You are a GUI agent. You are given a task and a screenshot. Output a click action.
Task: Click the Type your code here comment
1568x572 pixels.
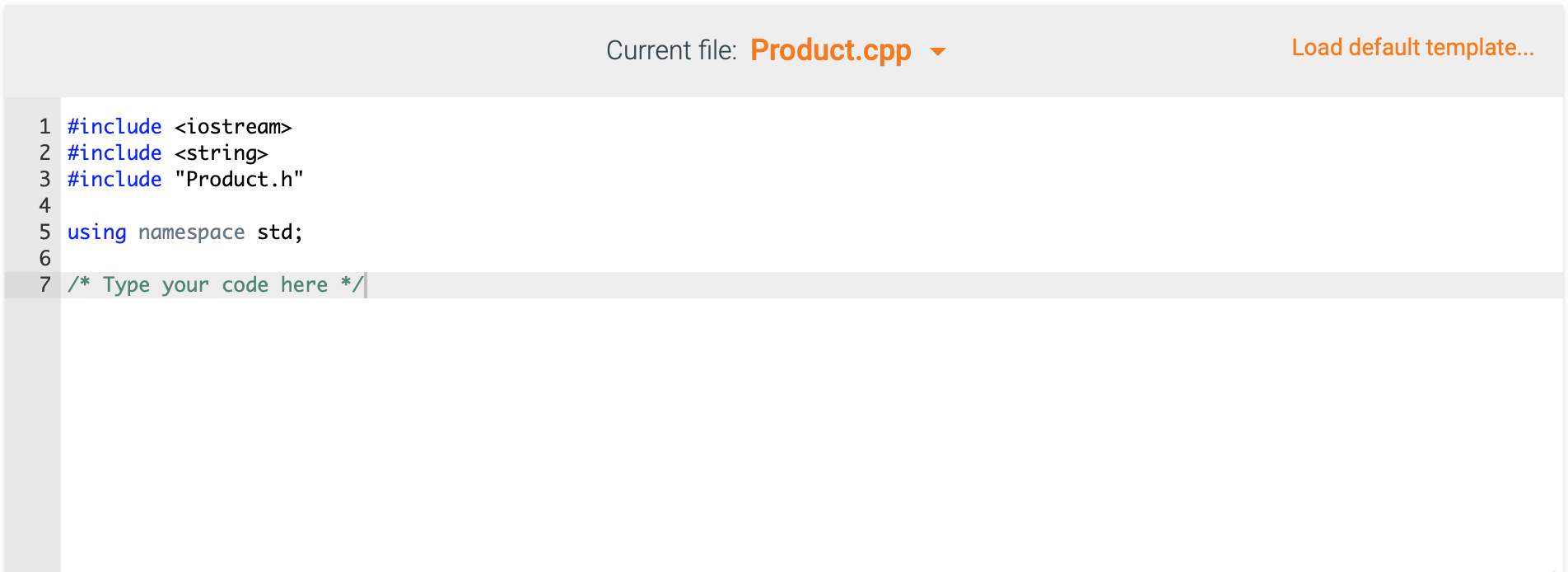point(216,284)
